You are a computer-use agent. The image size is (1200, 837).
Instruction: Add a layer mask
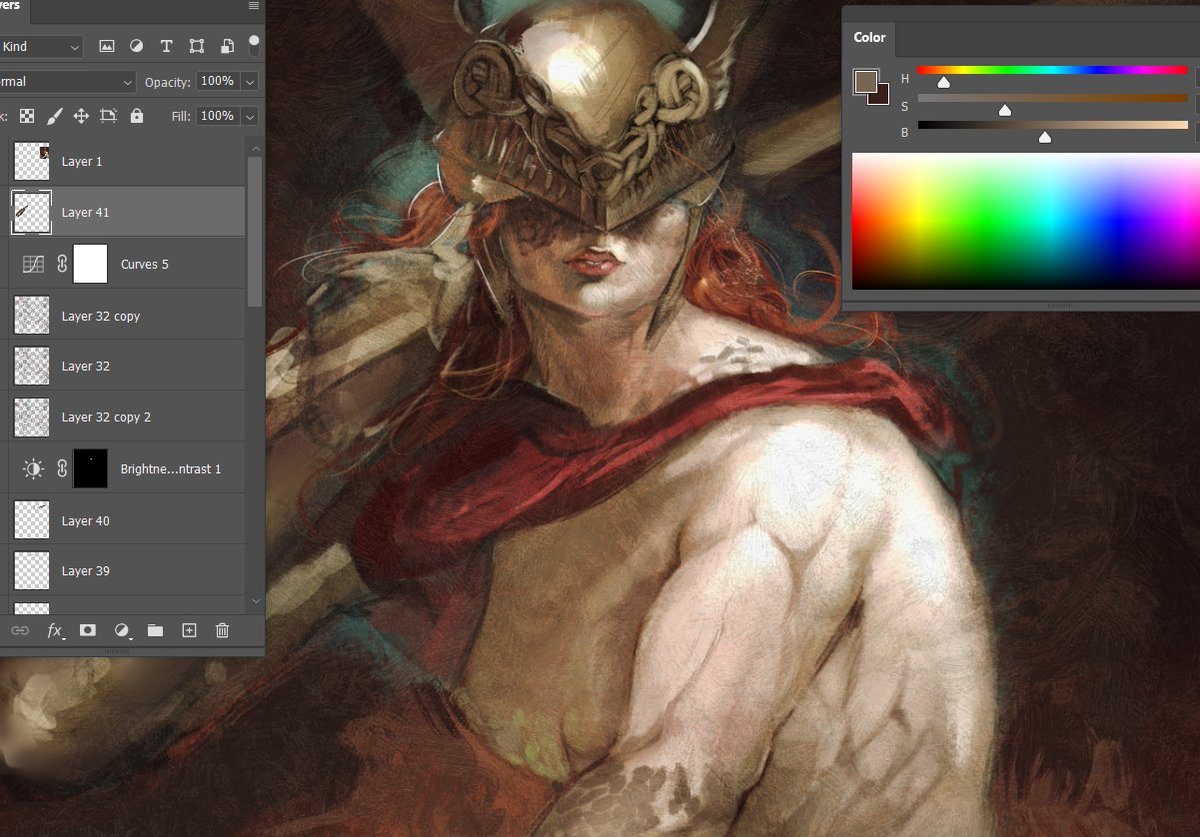[x=88, y=630]
